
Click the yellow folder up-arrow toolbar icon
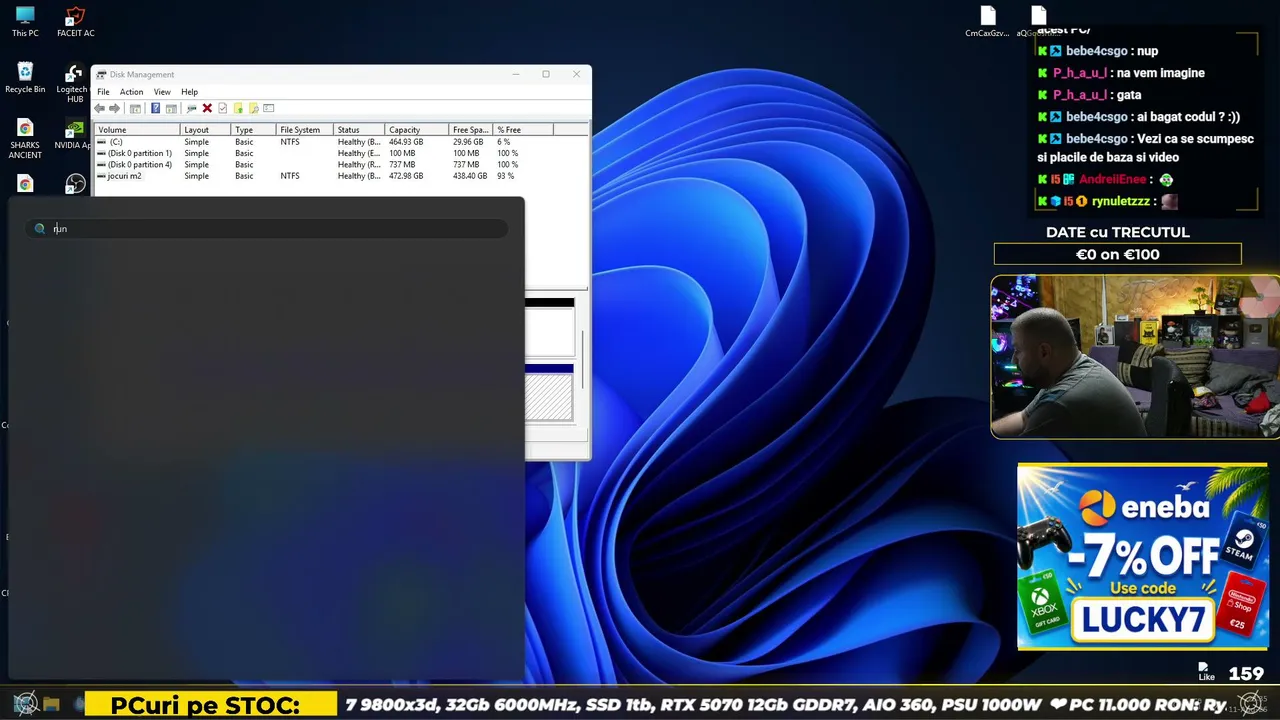click(x=238, y=108)
